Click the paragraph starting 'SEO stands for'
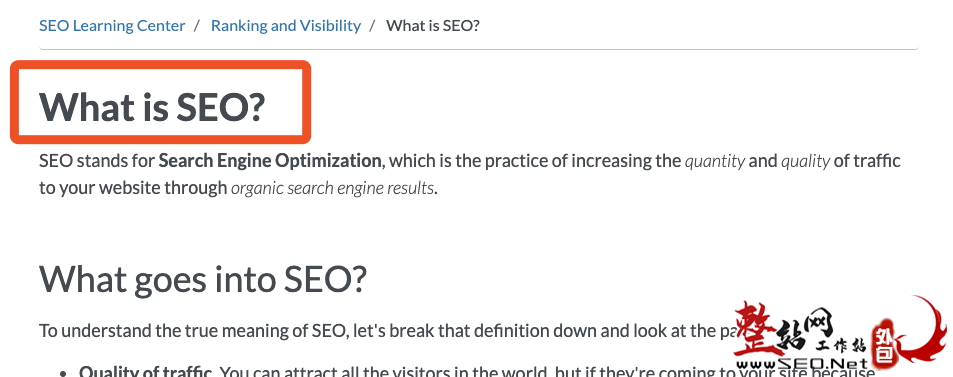 tap(470, 175)
